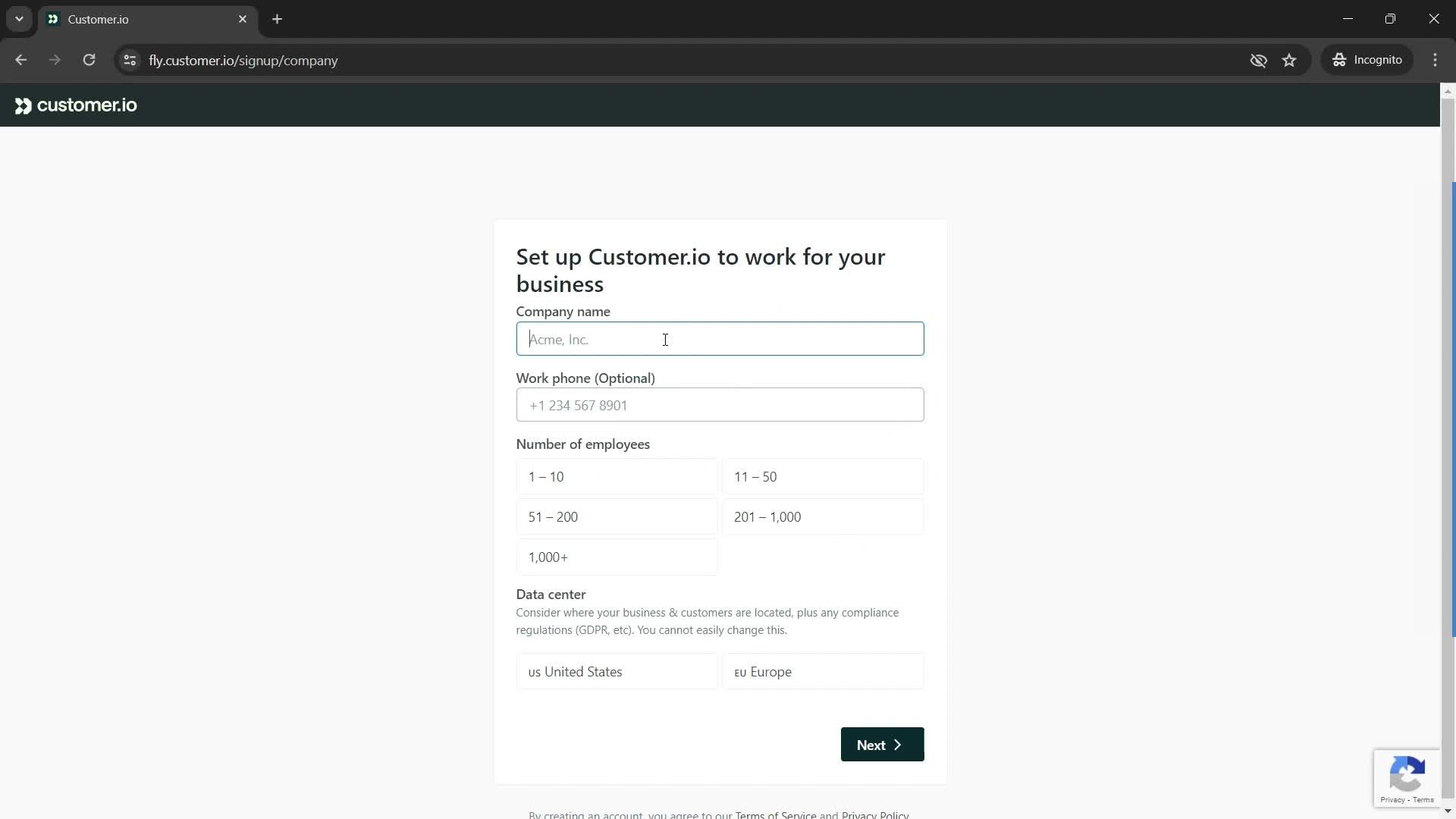
Task: Click the view site information icon
Action: 130,60
